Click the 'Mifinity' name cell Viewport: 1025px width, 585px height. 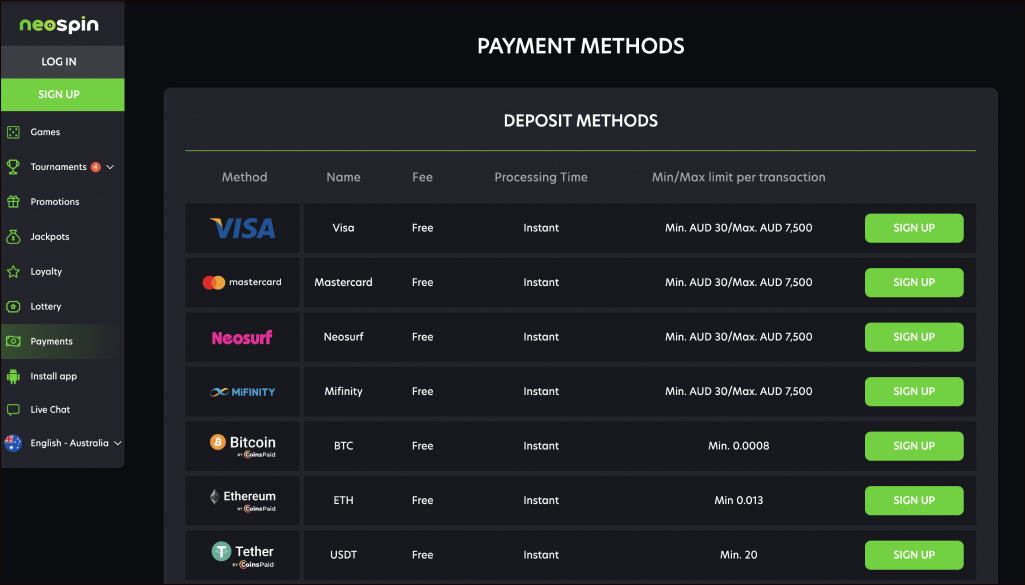tap(343, 392)
